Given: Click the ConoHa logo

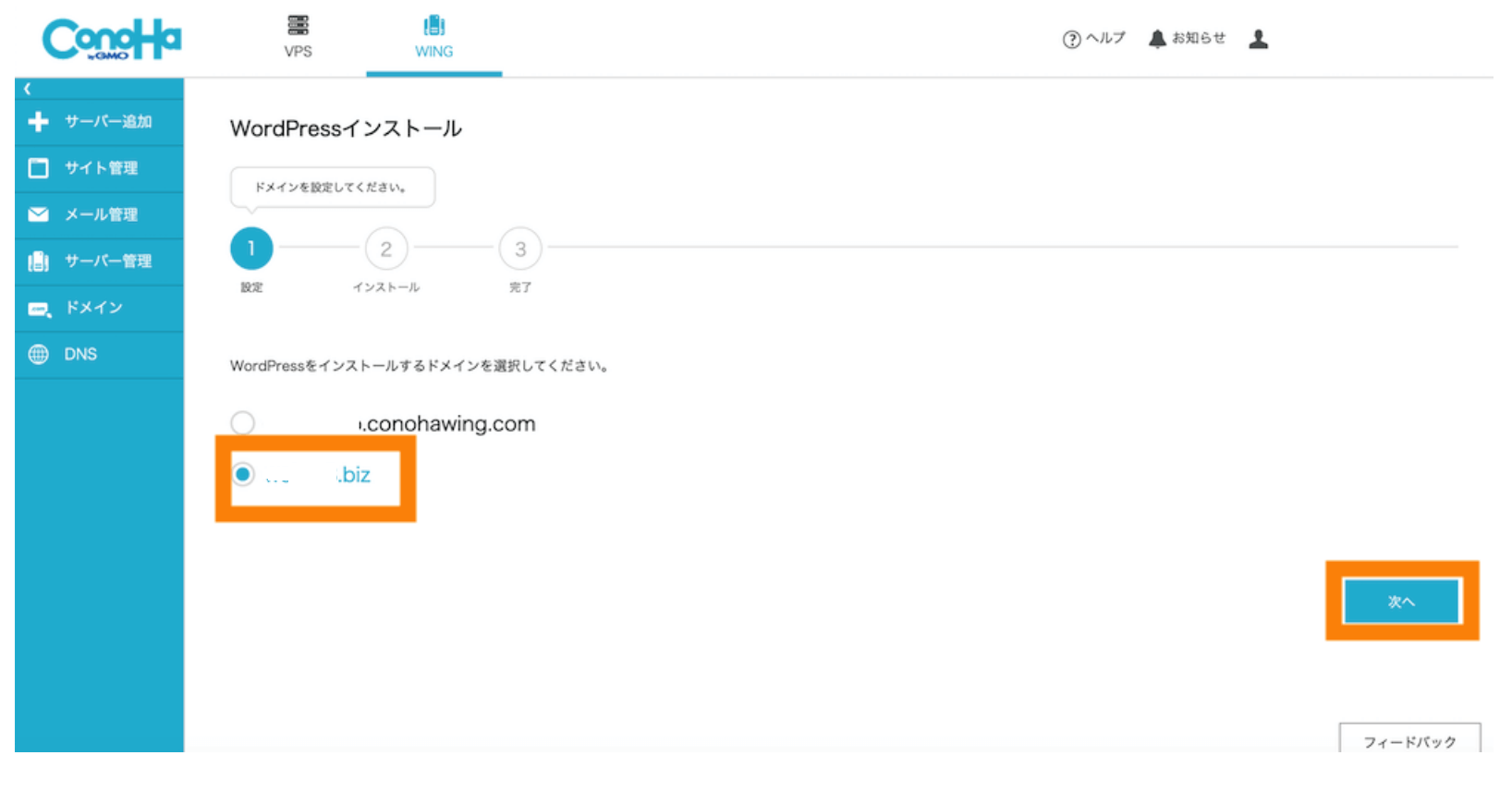Looking at the screenshot, I should pyautogui.click(x=112, y=40).
